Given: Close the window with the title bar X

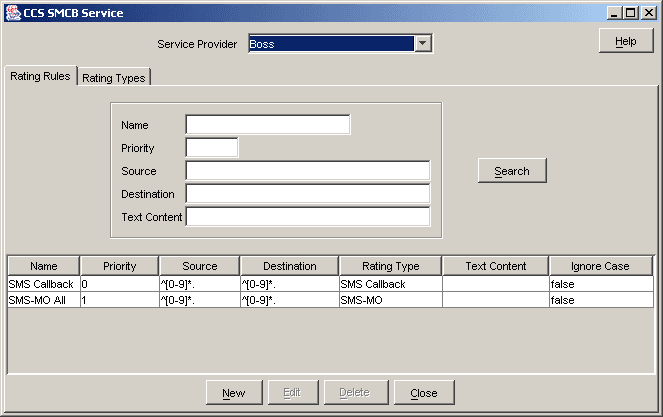Looking at the screenshot, I should click(x=649, y=13).
